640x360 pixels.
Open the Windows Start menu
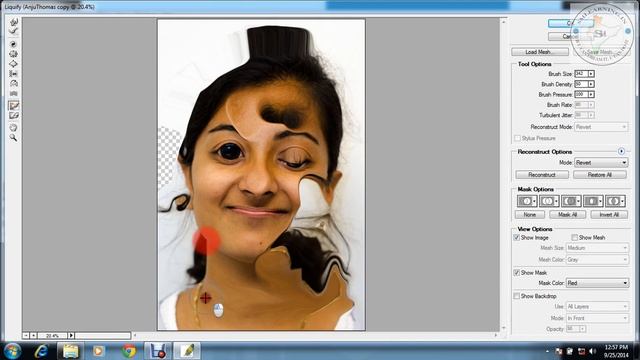pyautogui.click(x=12, y=351)
